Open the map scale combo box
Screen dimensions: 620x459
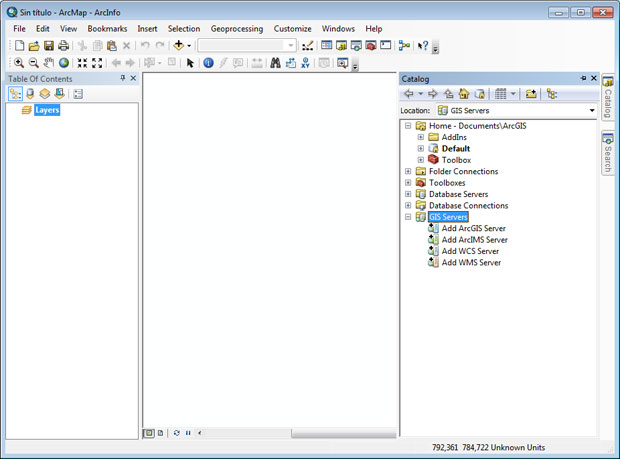[247, 45]
